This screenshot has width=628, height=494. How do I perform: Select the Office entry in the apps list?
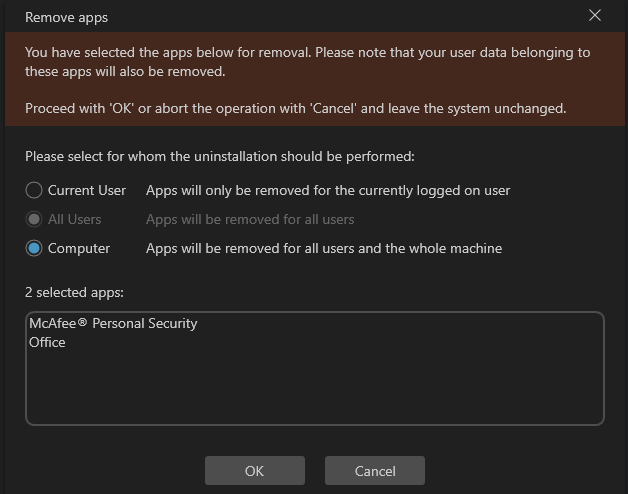tap(47, 343)
